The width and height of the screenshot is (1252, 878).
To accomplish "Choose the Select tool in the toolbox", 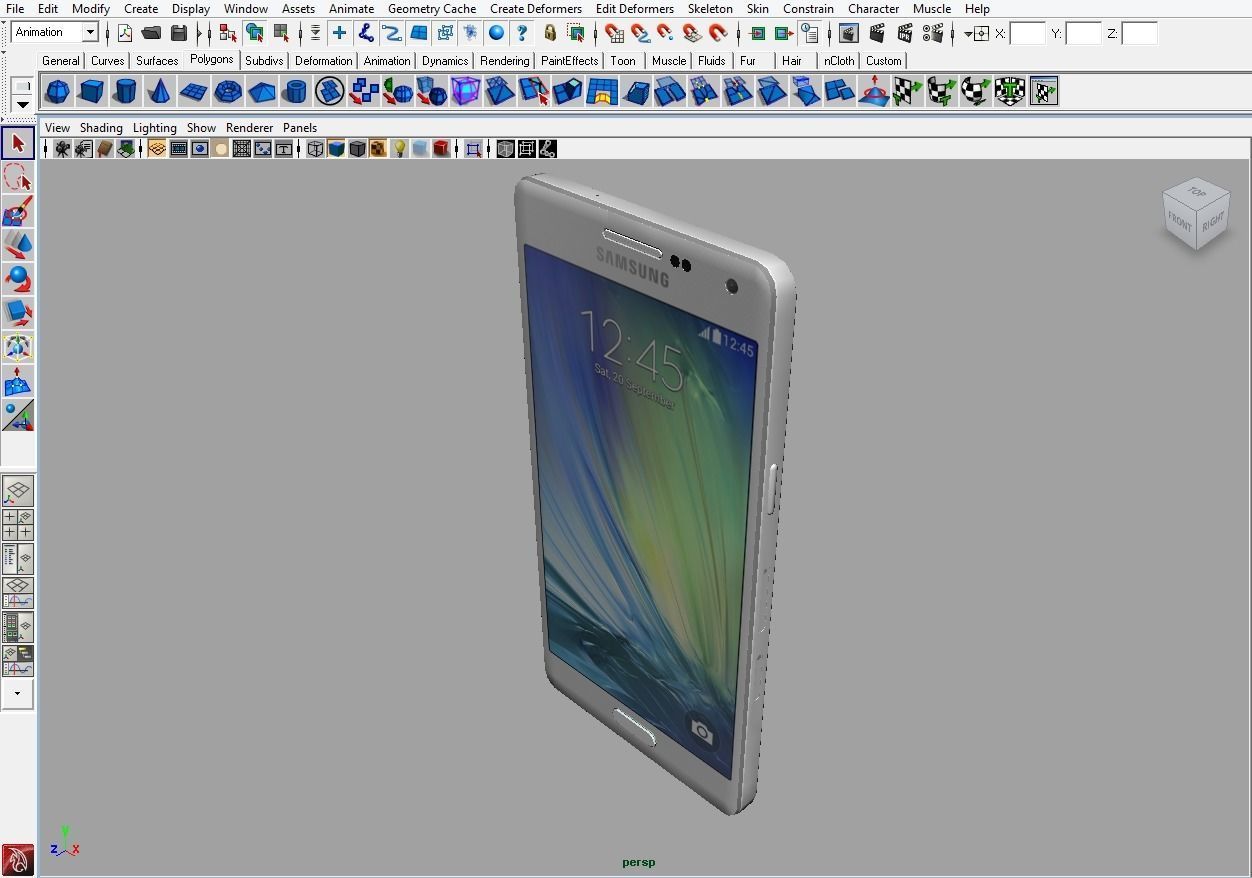I will tap(18, 143).
